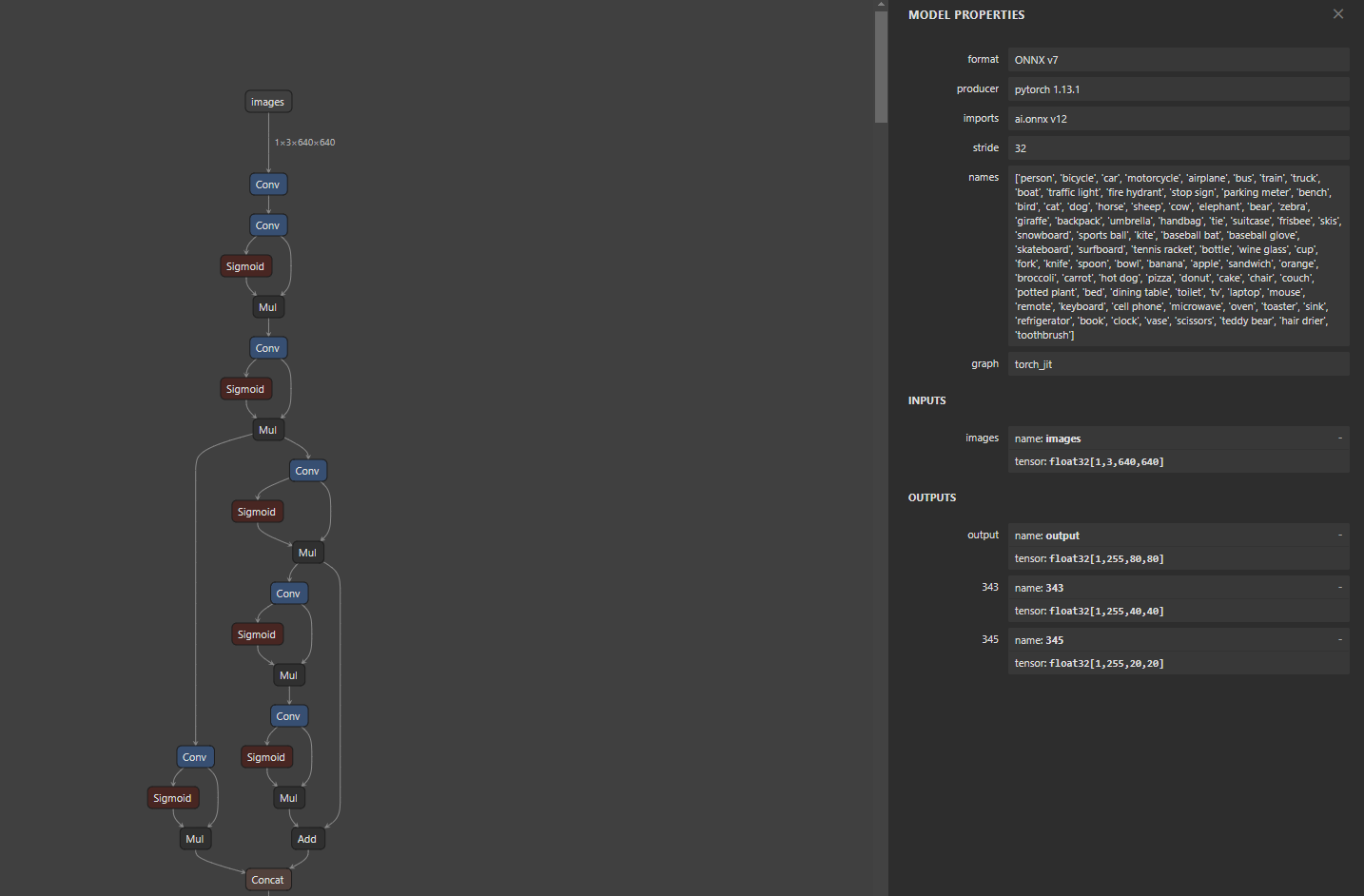Screen dimensions: 1364x896
Task: Expand details for output 345
Action: tap(1341, 639)
